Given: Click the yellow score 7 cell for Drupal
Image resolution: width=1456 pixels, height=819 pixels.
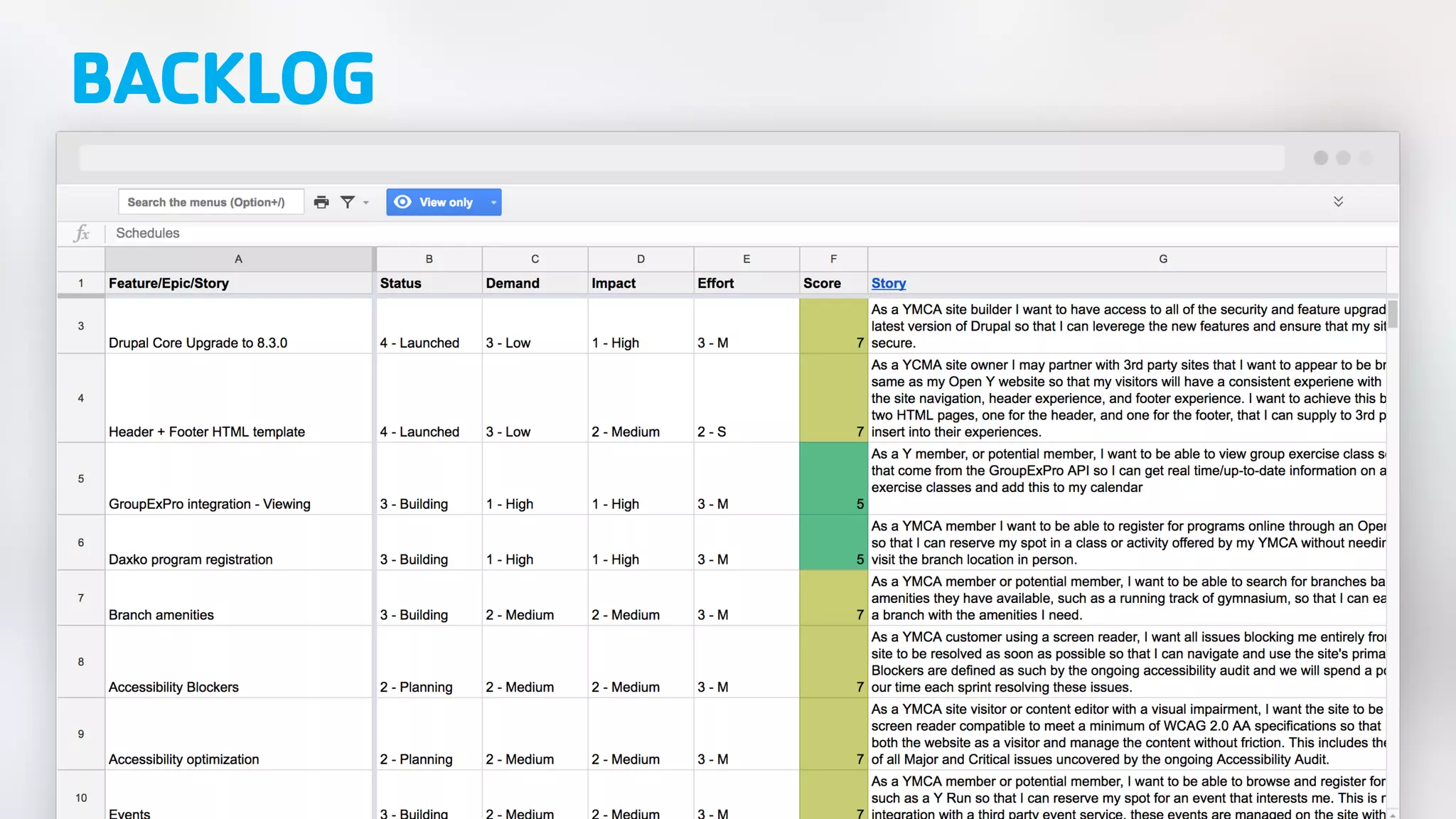Looking at the screenshot, I should pos(834,326).
